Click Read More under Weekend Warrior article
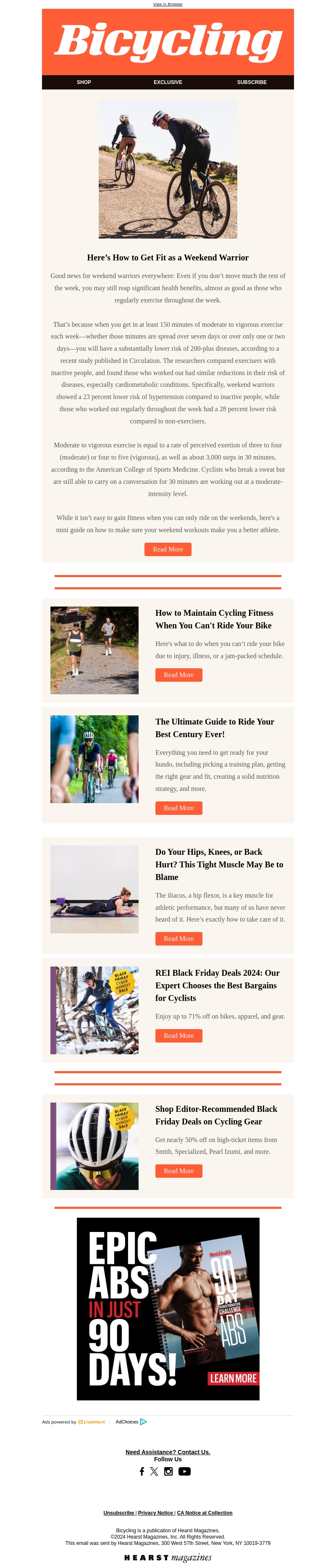Image resolution: width=336 pixels, height=1568 pixels. [168, 549]
